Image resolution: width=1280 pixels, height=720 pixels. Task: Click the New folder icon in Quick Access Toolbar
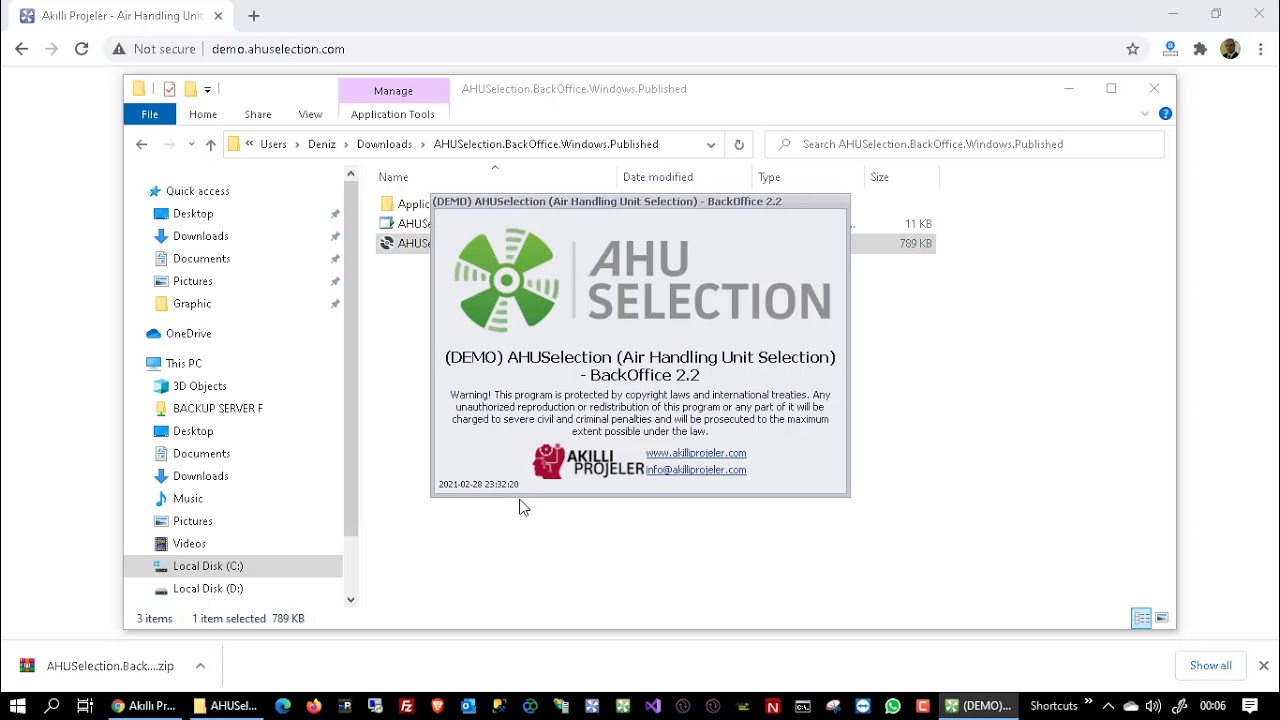click(189, 89)
